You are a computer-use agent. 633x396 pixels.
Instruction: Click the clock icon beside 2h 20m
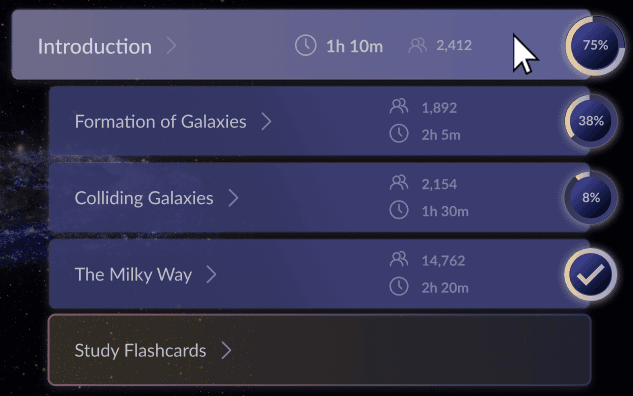pos(399,287)
